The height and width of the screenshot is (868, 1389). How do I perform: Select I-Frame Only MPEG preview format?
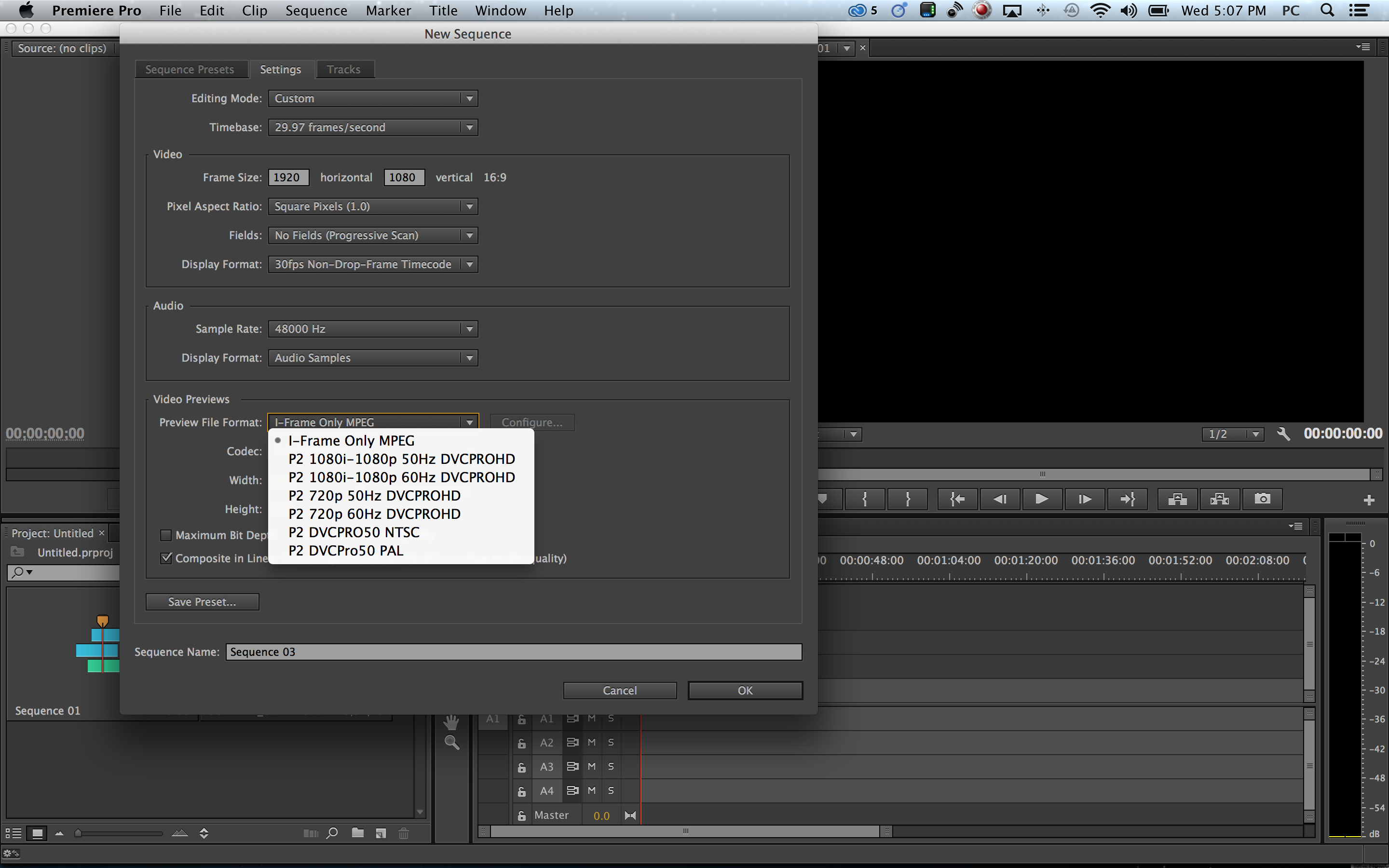click(x=351, y=440)
